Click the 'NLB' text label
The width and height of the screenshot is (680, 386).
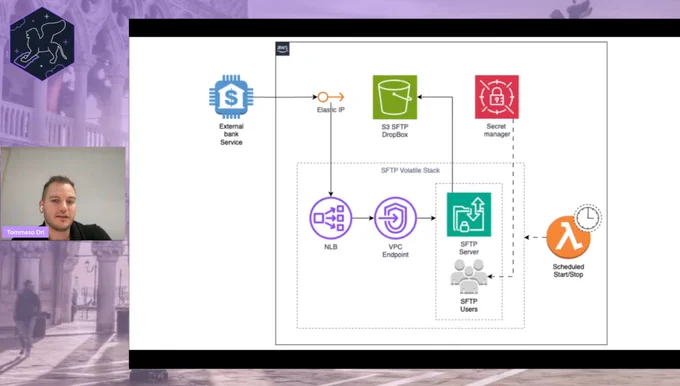(330, 247)
